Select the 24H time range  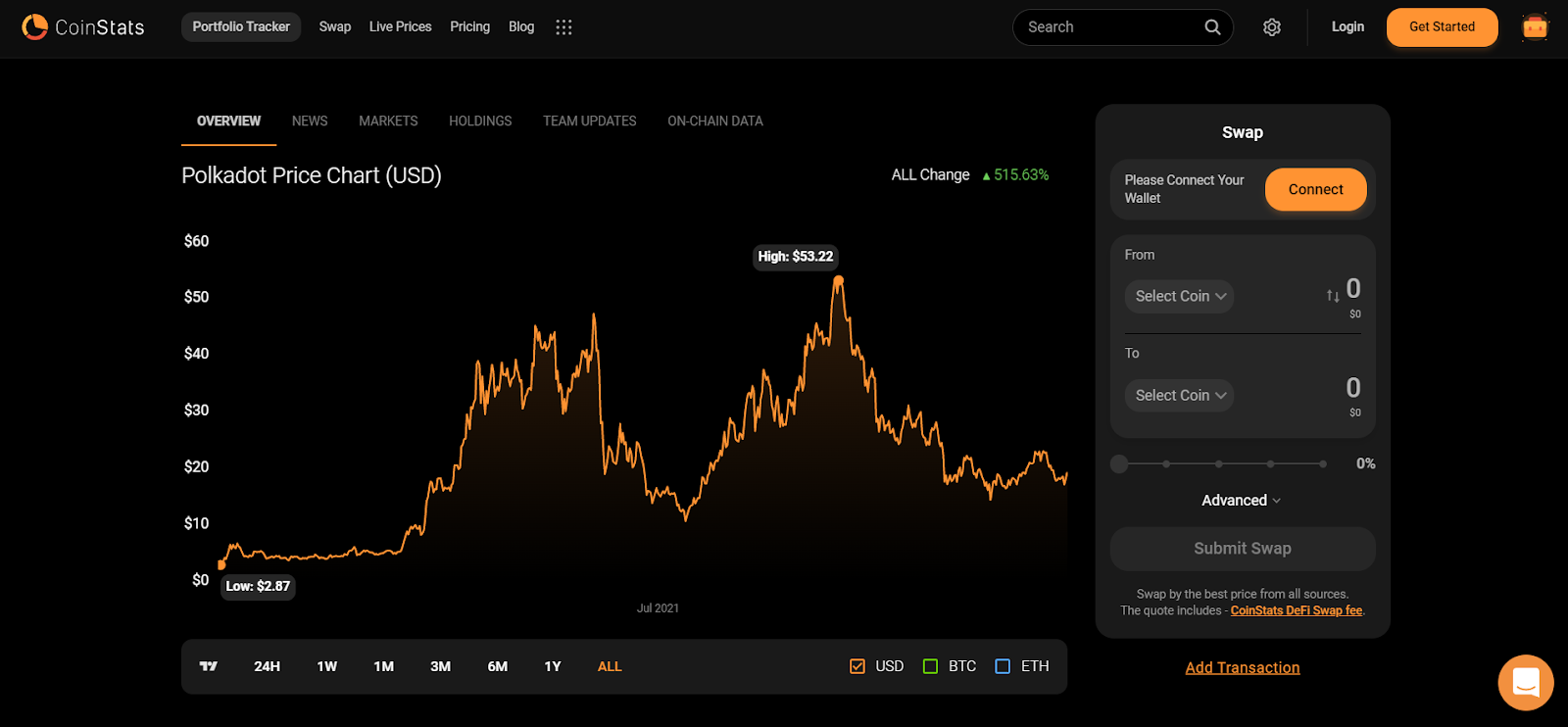[267, 666]
